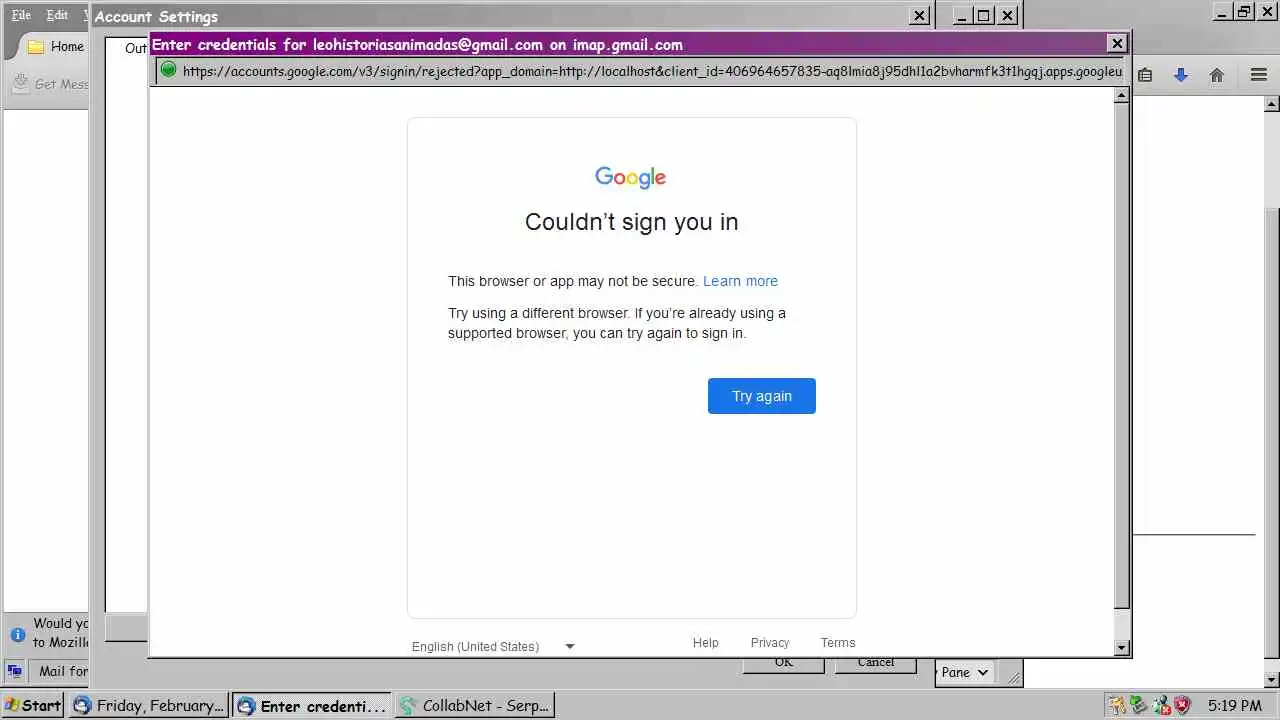Click the keys icon in system tray
This screenshot has width=1280, height=720.
pyautogui.click(x=1116, y=705)
